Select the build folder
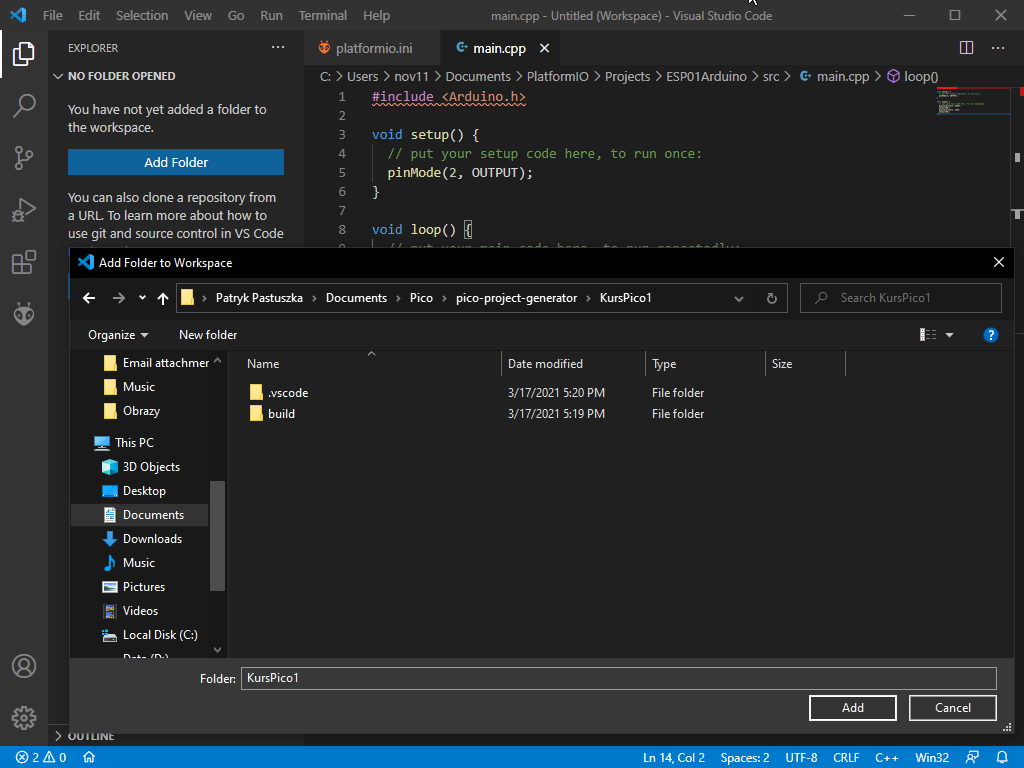Image resolution: width=1024 pixels, height=768 pixels. (x=281, y=413)
